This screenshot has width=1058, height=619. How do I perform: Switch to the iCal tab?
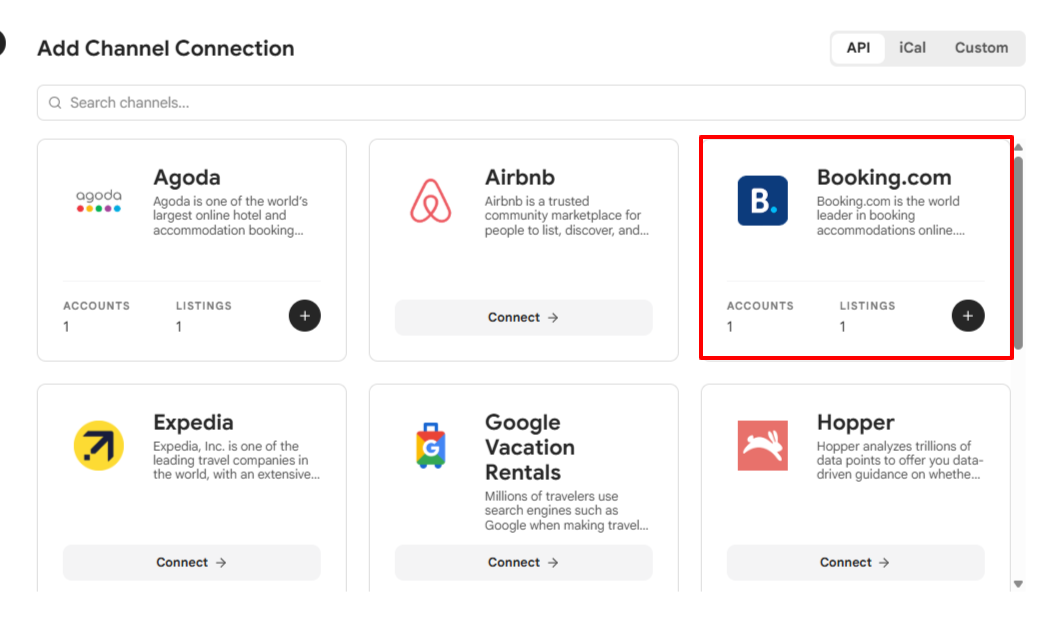(912, 48)
